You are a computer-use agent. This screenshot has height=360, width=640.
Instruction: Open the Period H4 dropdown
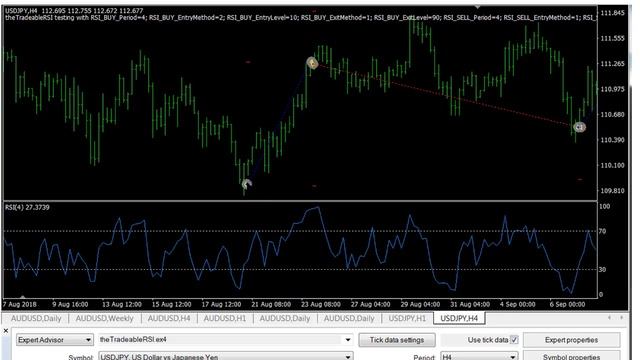coord(513,357)
